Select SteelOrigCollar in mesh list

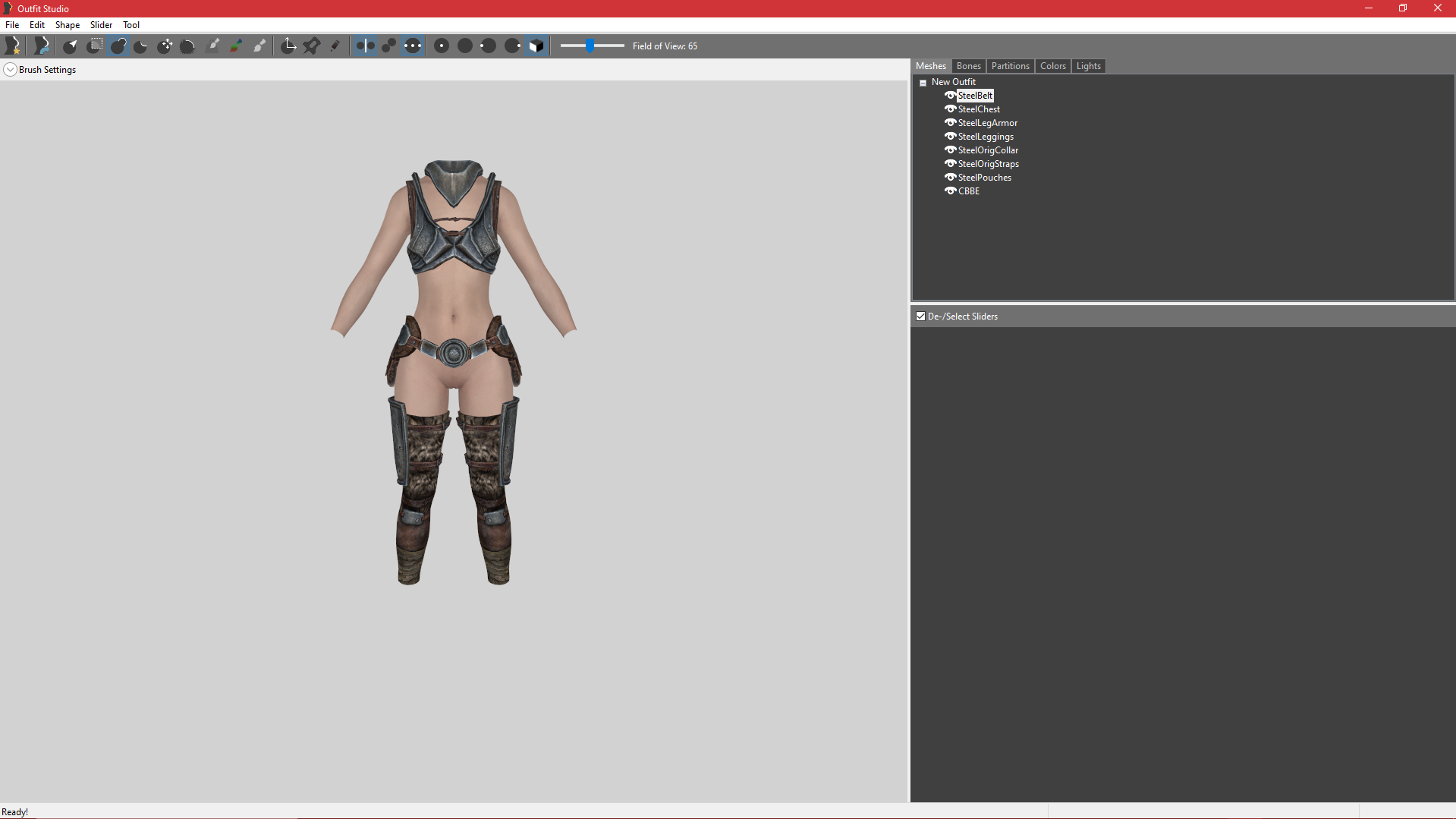click(988, 150)
